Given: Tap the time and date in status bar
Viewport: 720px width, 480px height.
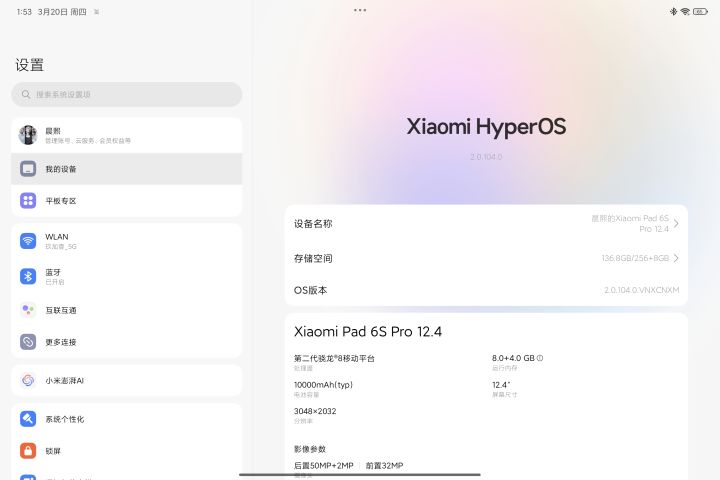Looking at the screenshot, I should coord(51,11).
